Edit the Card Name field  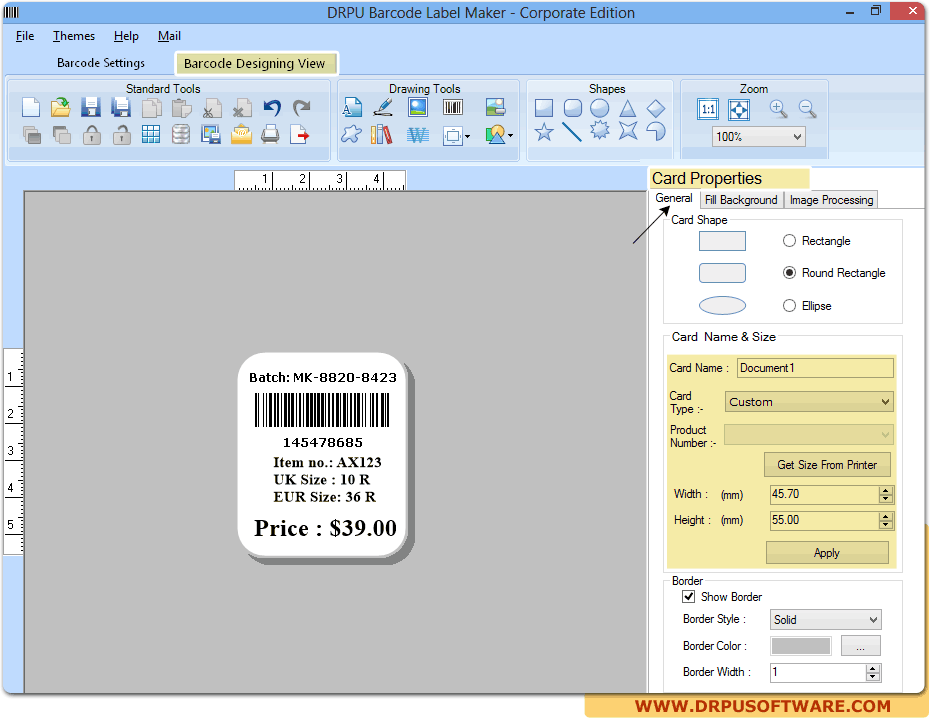point(815,368)
